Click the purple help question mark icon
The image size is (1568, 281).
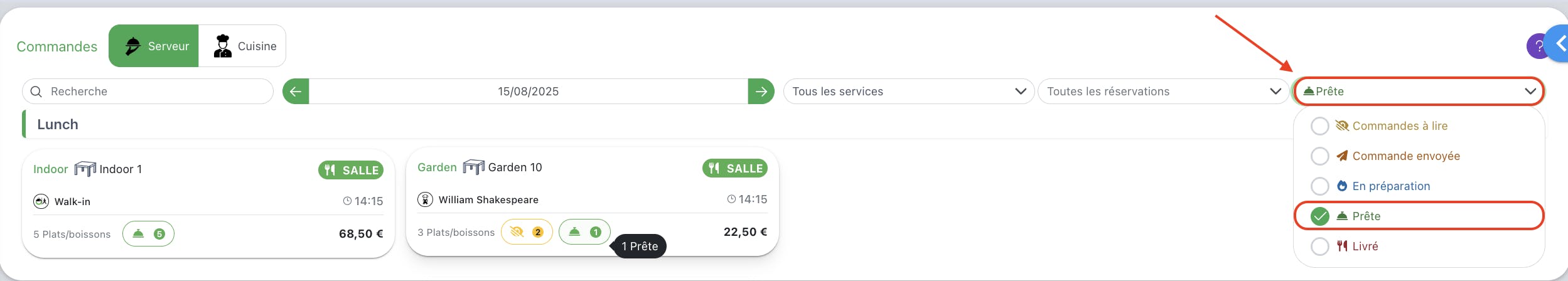[x=1535, y=46]
